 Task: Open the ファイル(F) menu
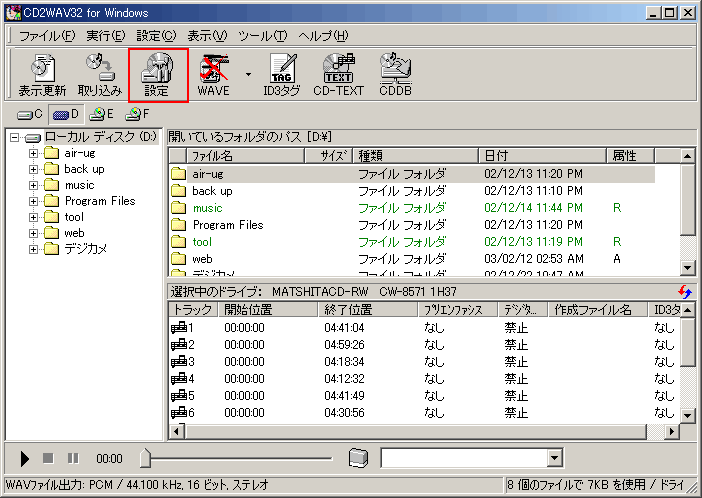click(x=46, y=35)
